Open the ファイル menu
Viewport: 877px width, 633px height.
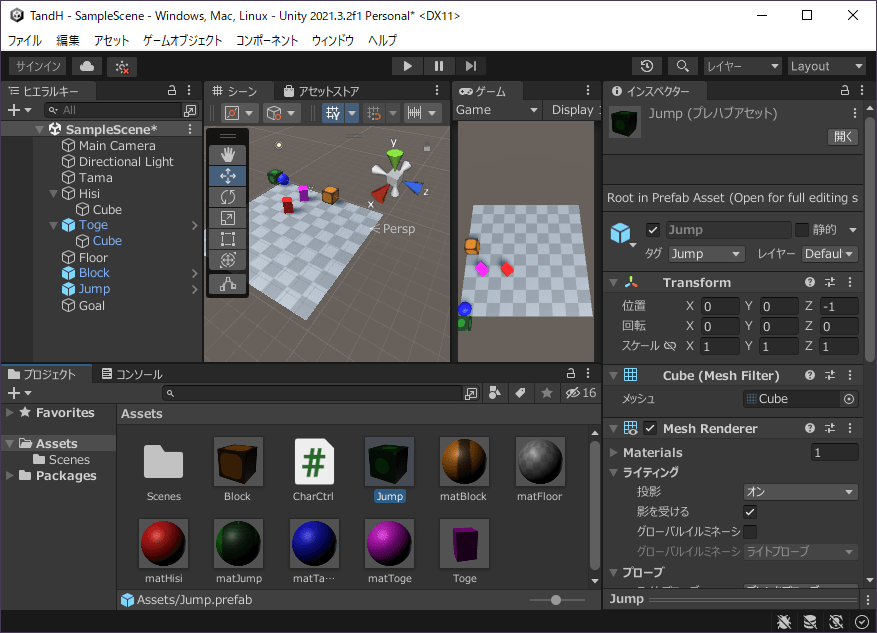pos(25,40)
